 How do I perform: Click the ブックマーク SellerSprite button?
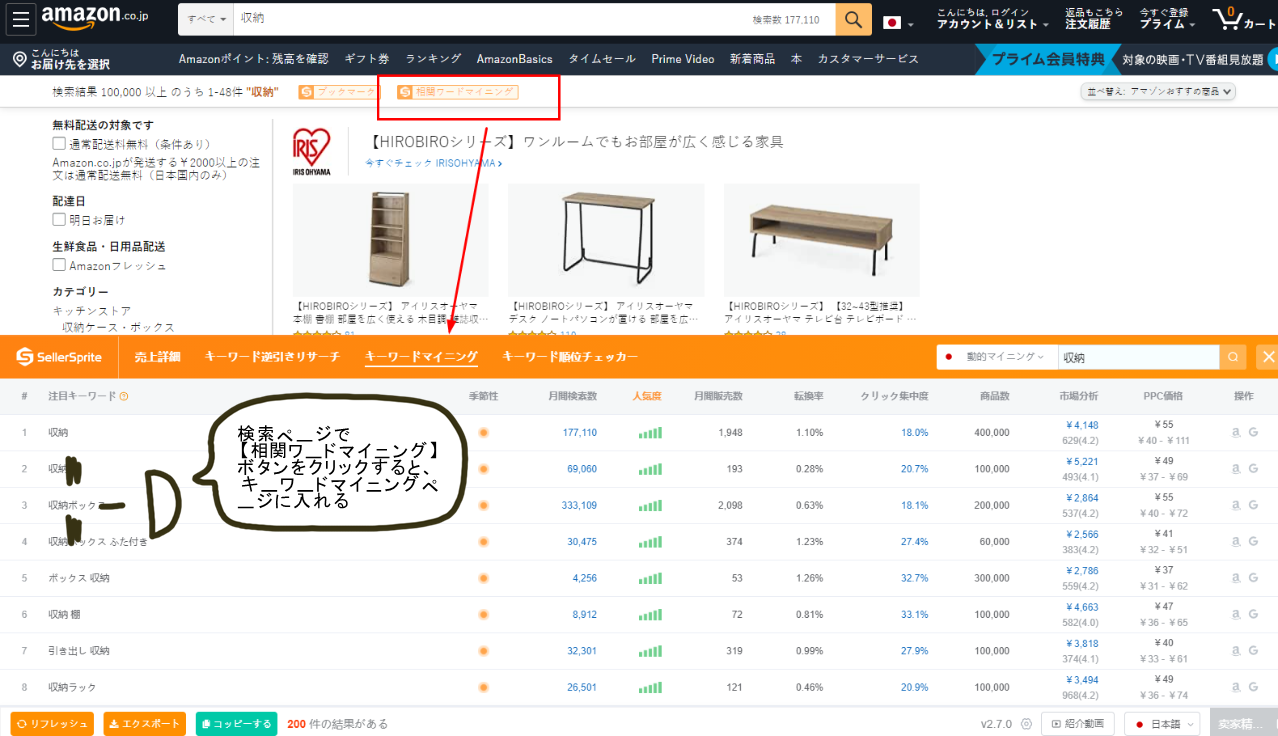339,93
